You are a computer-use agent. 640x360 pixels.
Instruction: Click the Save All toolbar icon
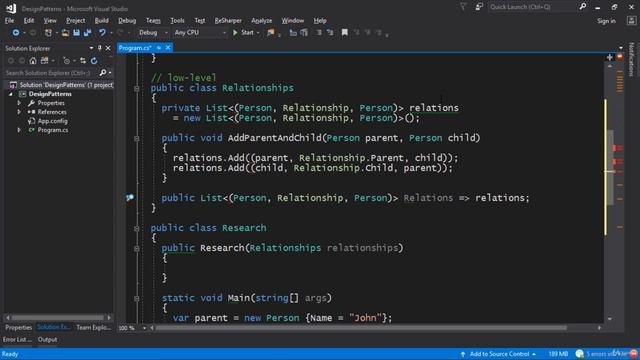coord(87,33)
